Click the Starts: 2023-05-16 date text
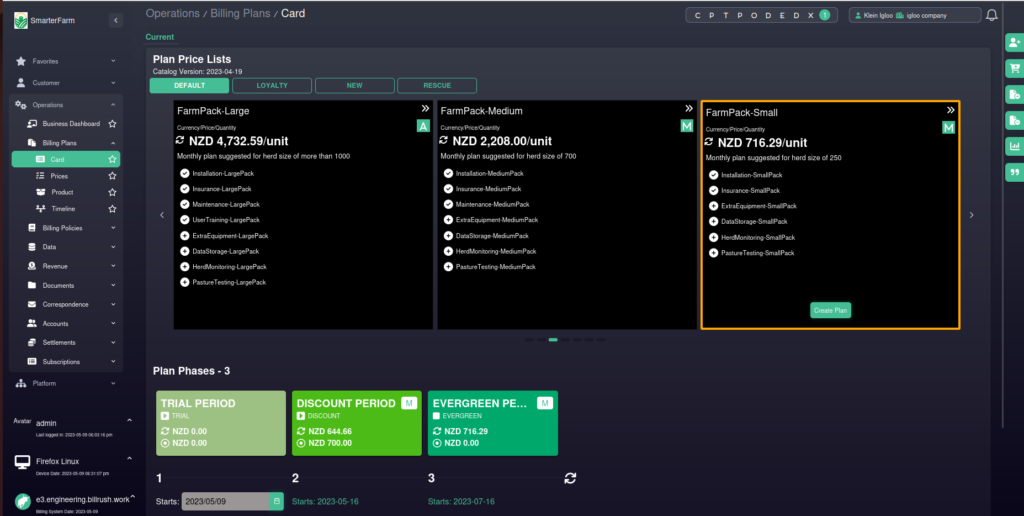Viewport: 1024px width, 516px height. (x=325, y=502)
